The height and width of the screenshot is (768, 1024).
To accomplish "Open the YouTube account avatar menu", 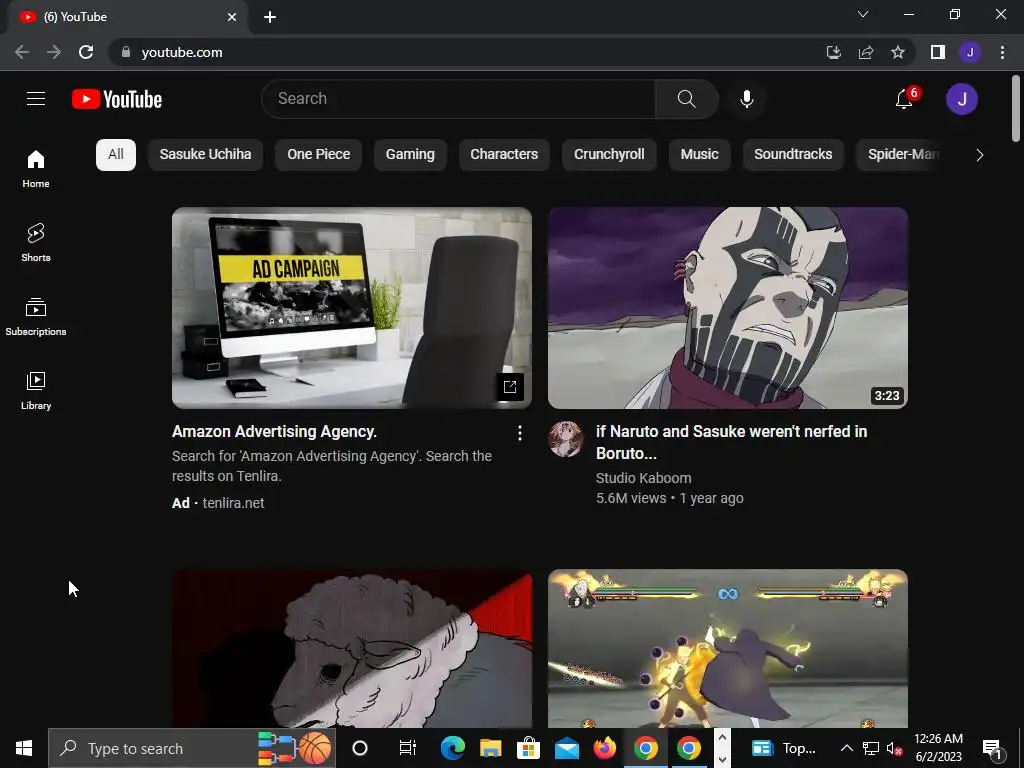I will pyautogui.click(x=961, y=99).
